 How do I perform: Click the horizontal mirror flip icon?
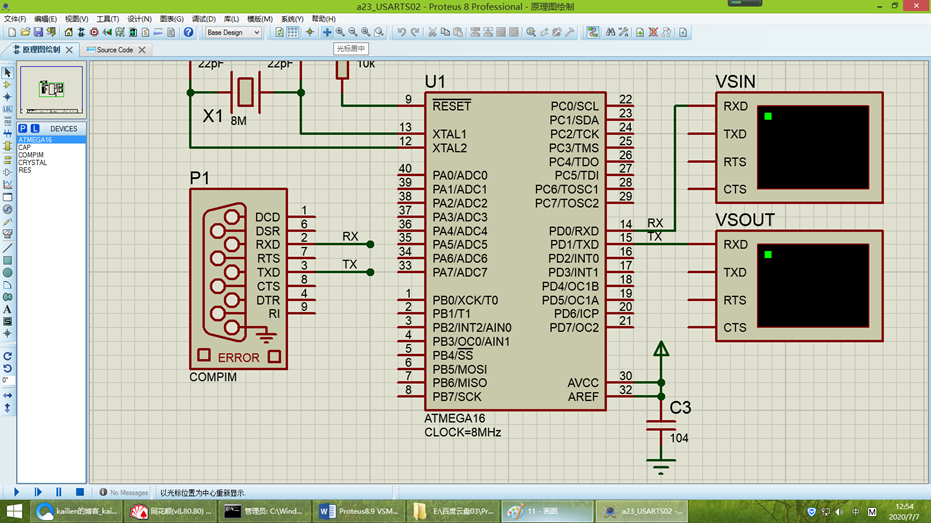7,395
